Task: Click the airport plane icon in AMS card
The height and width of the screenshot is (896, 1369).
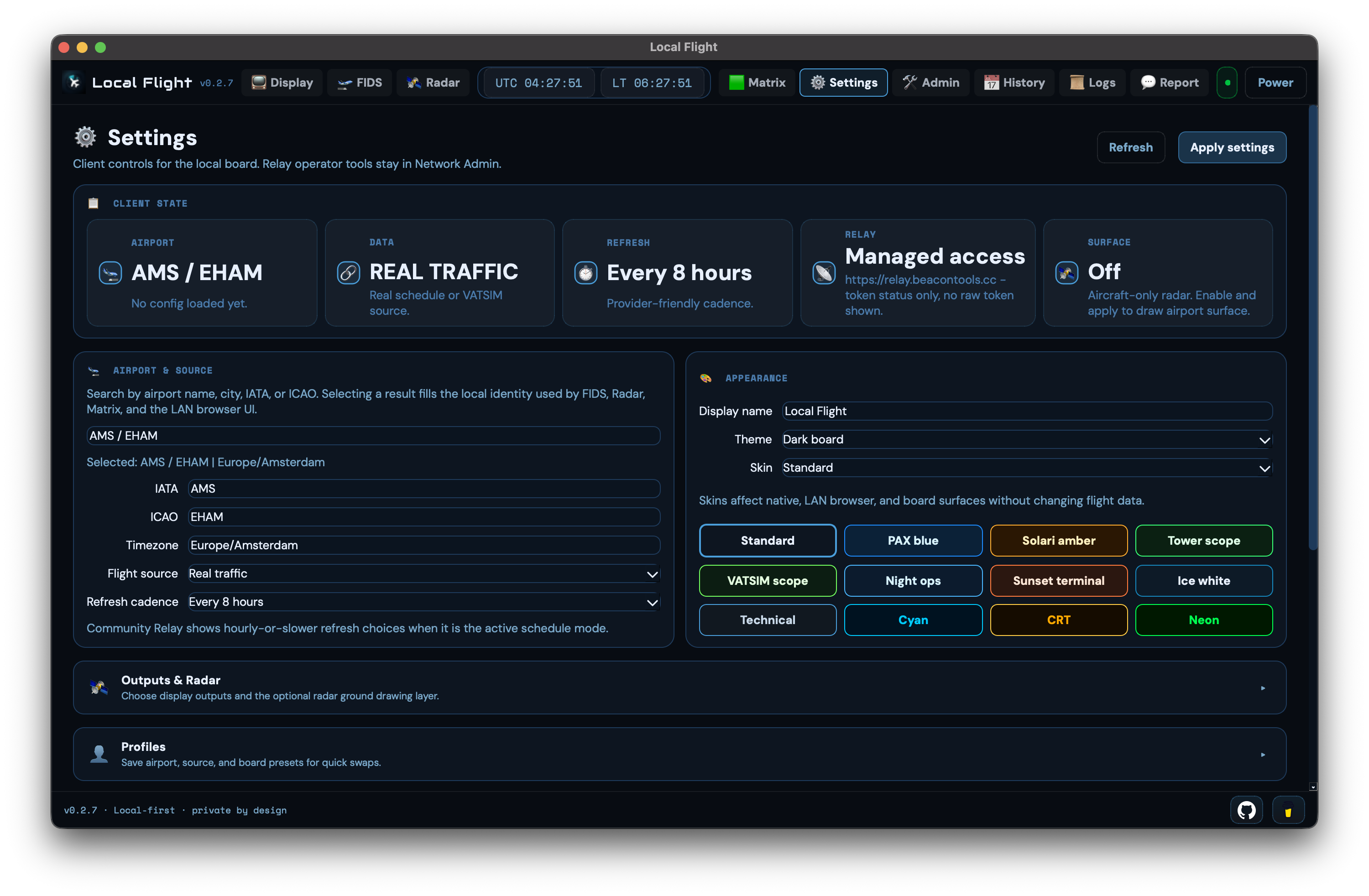Action: [x=110, y=273]
